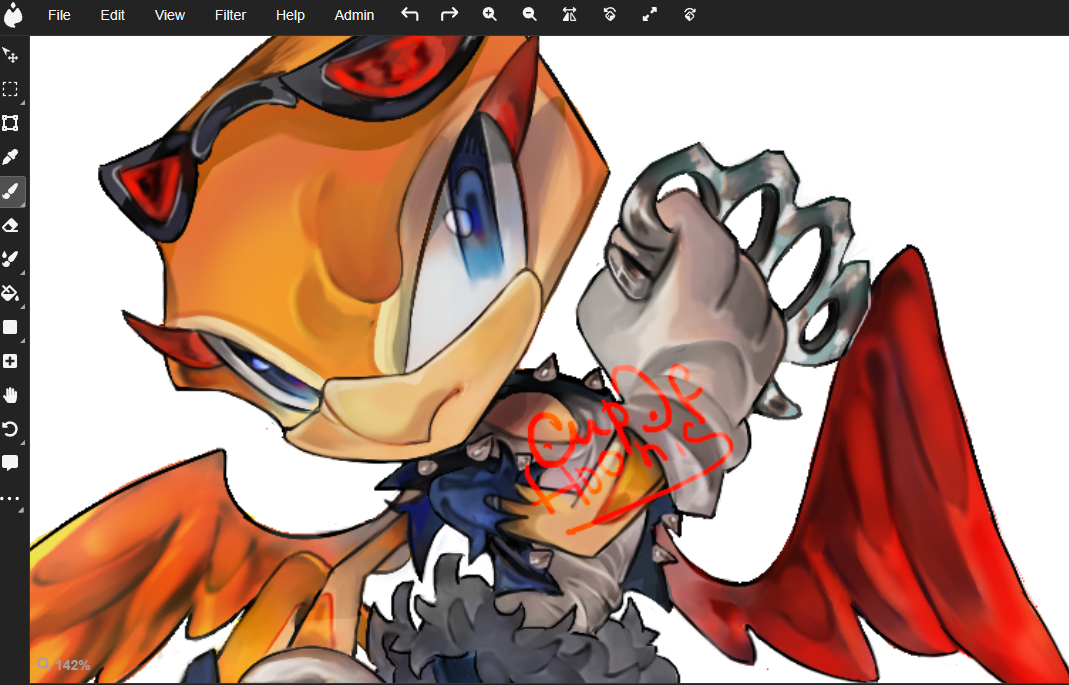Screen dimensions: 1069x685
Task: Click the Redo arrow
Action: click(450, 14)
